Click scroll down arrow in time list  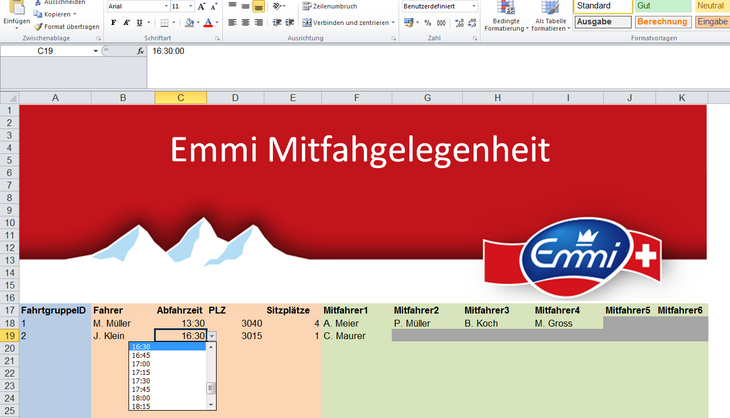(211, 405)
